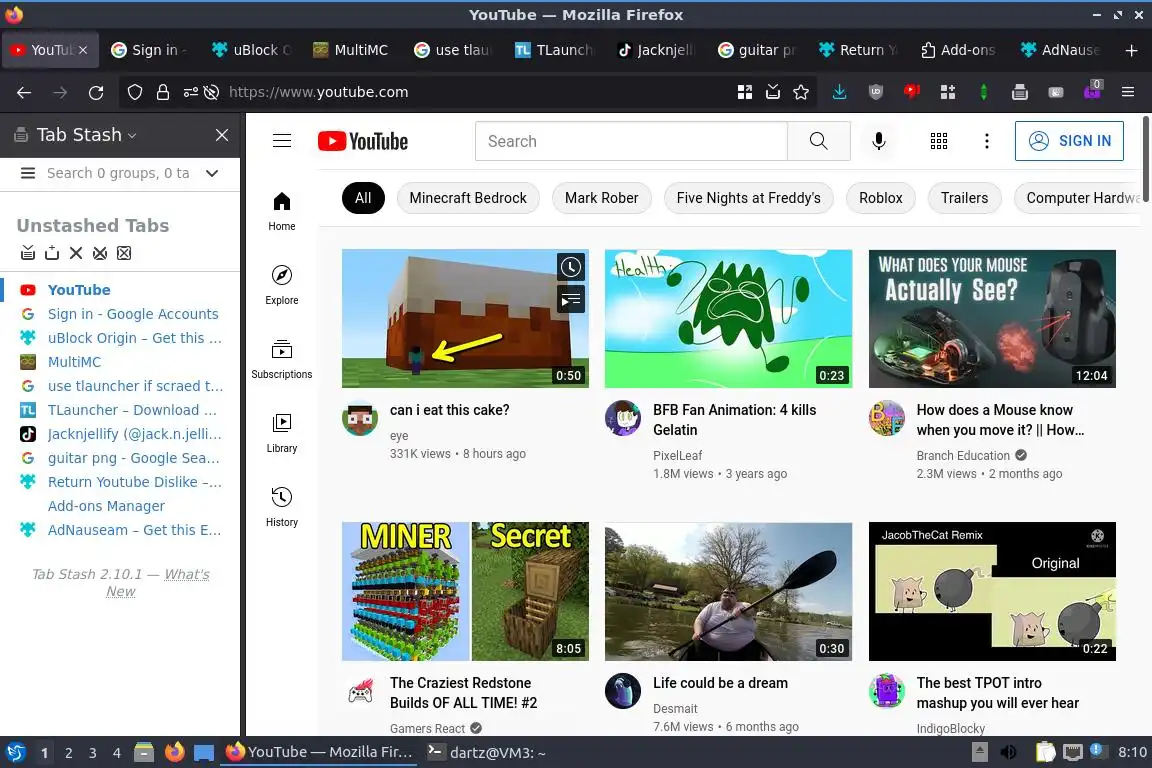Screen dimensions: 1152x768
Task: Open BFB Fan Animation video title
Action: (x=735, y=420)
